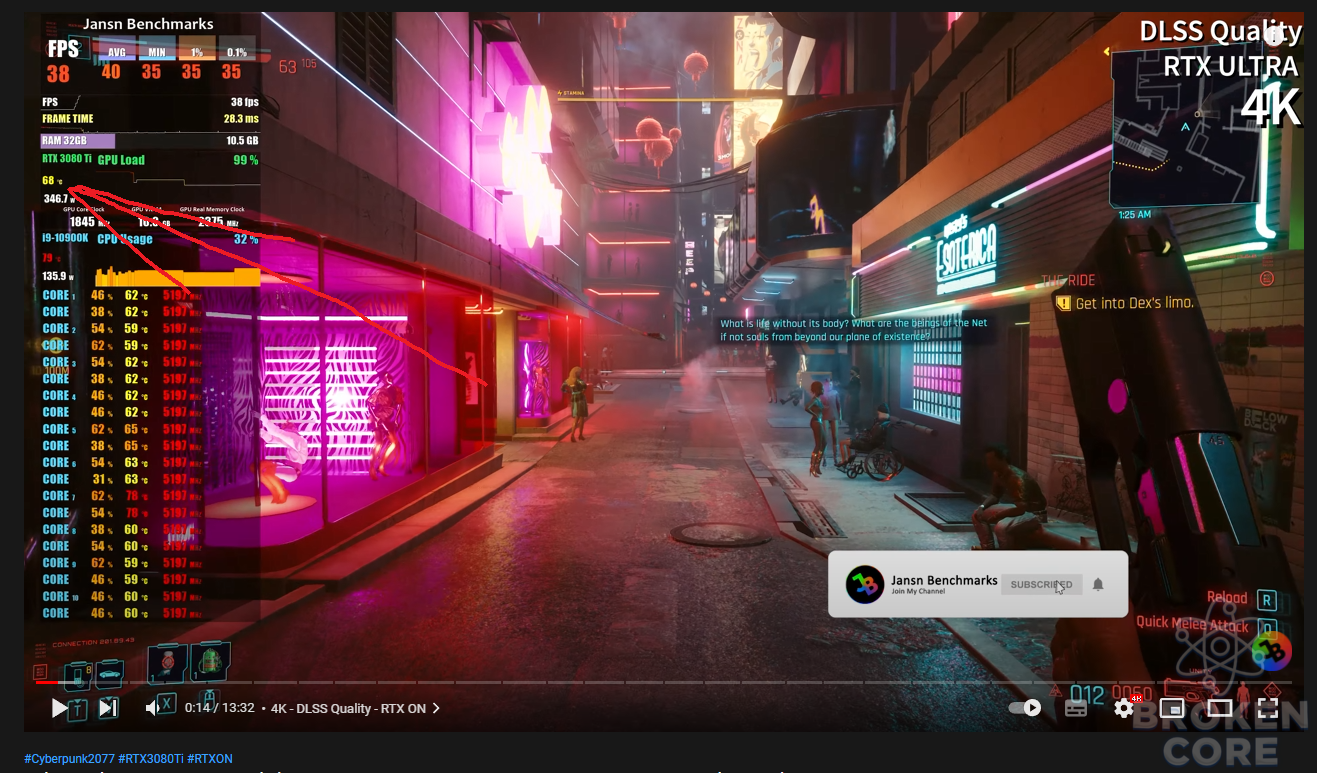Click the video time display 0:14 / 13:32

220,708
